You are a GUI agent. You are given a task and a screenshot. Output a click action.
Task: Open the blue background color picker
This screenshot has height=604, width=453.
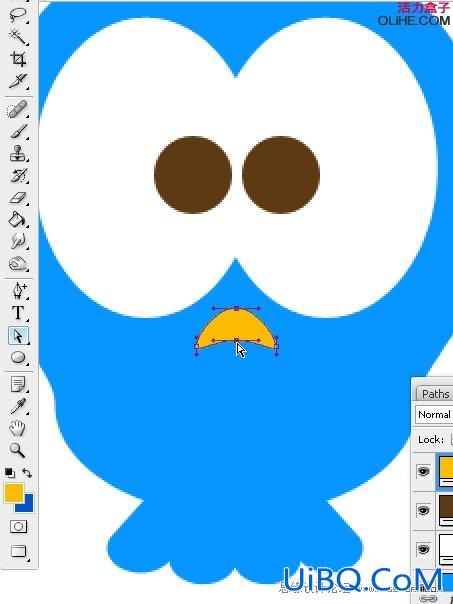click(x=28, y=505)
